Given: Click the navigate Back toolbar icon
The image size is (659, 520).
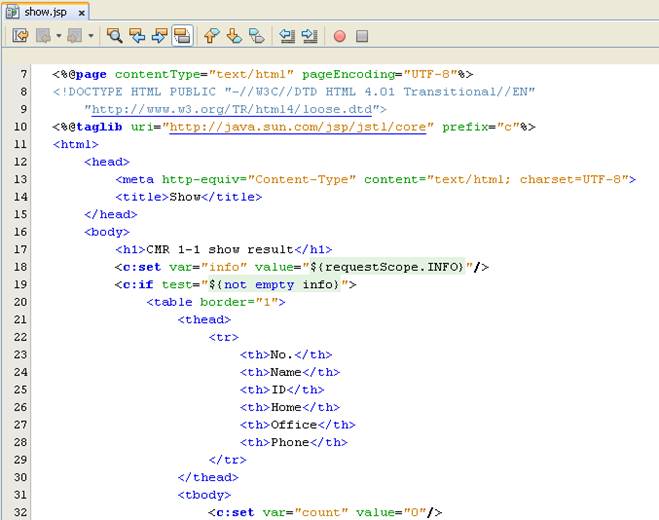Looking at the screenshot, I should click(x=43, y=36).
